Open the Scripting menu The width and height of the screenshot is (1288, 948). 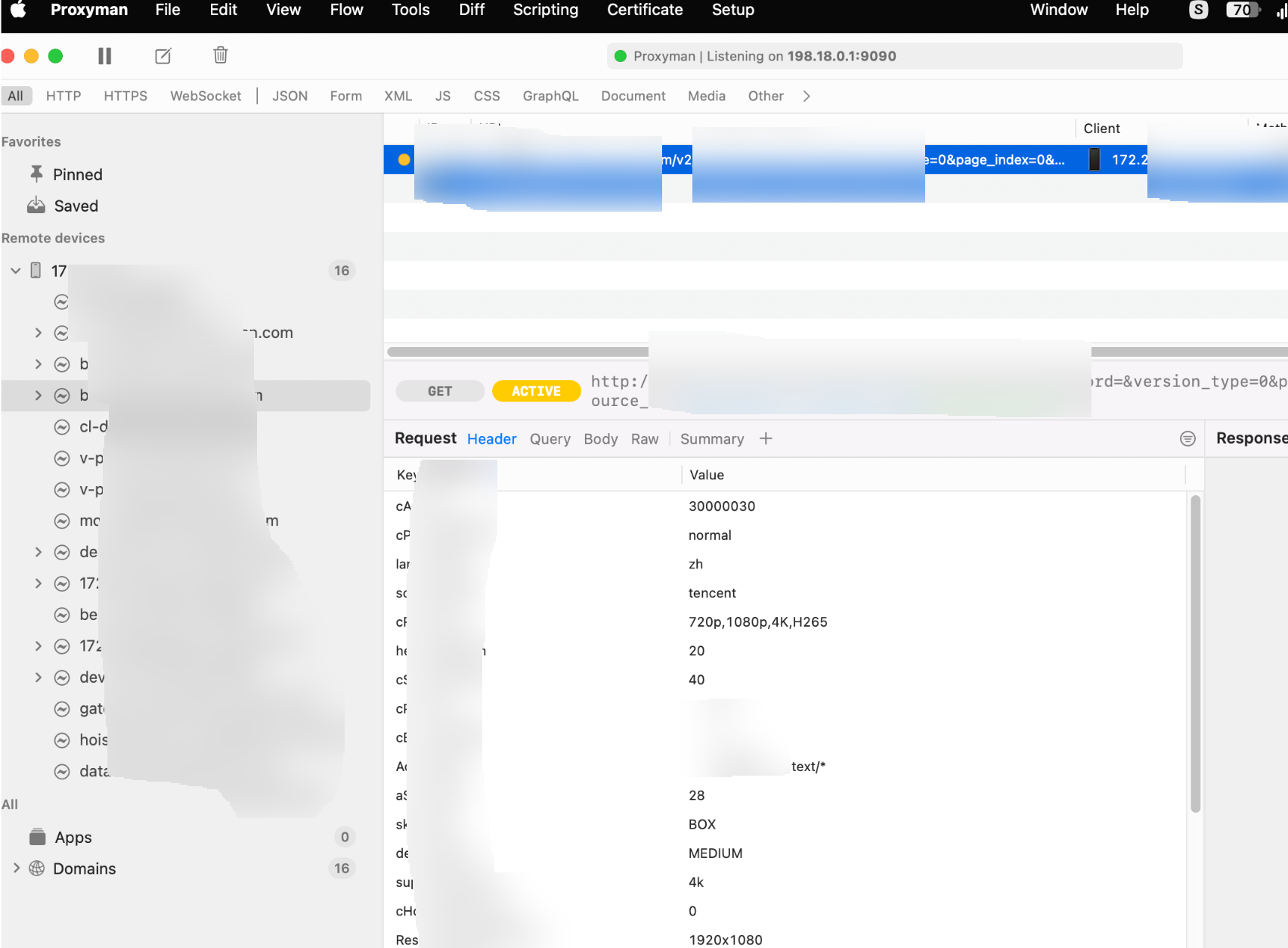(545, 10)
